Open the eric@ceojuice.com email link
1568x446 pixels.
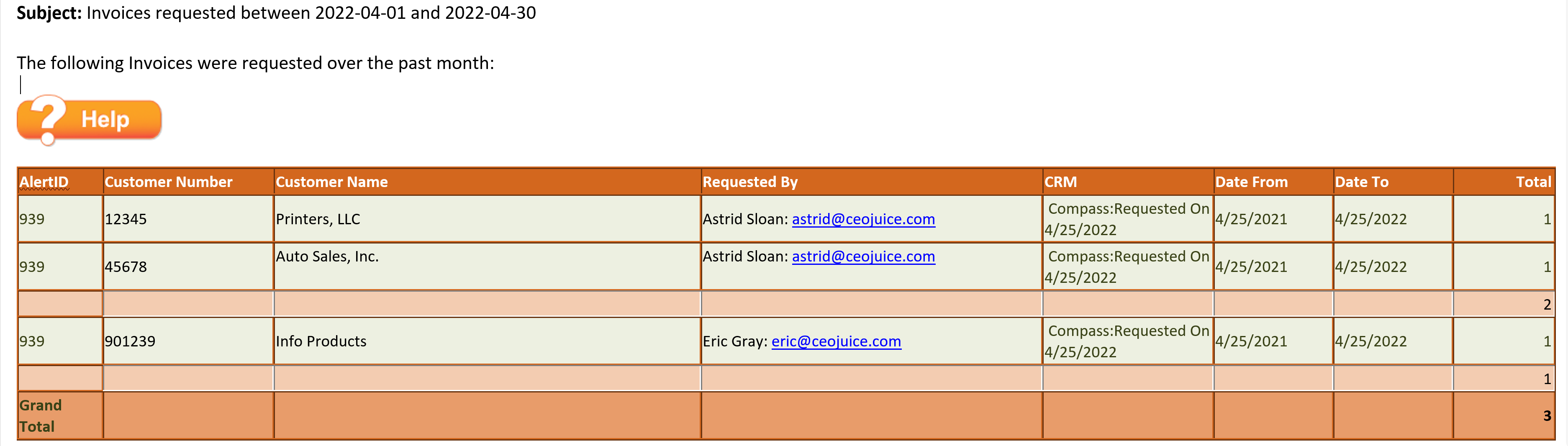point(837,341)
